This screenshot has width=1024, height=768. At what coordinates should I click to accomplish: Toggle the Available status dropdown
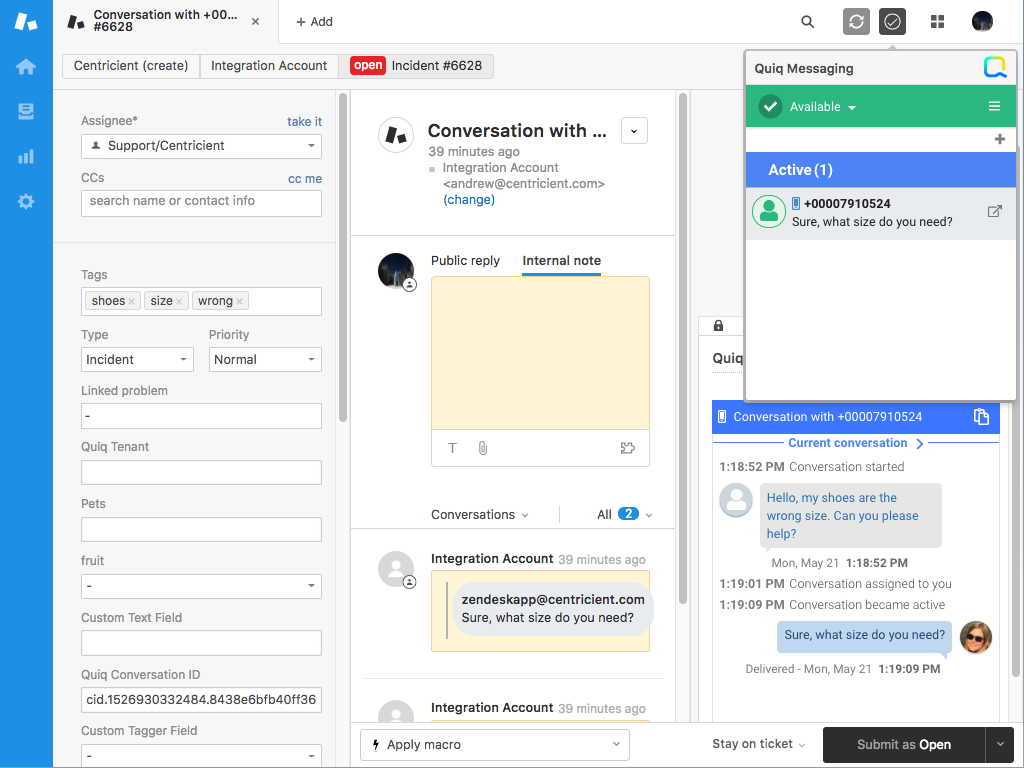pos(822,107)
